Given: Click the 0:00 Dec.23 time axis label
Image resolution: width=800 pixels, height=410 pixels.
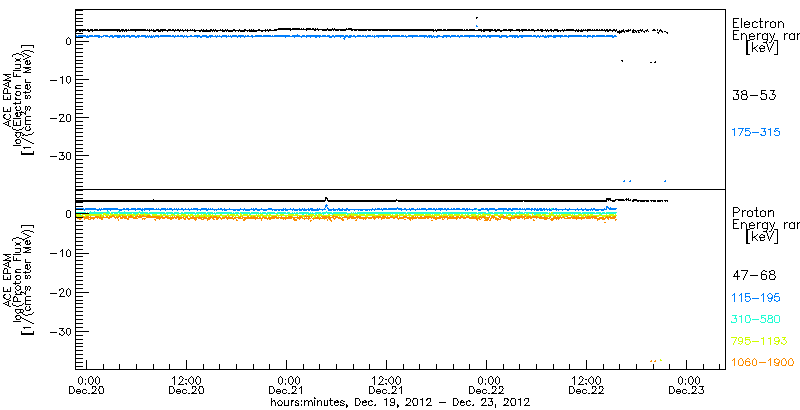Looking at the screenshot, I should [686, 385].
